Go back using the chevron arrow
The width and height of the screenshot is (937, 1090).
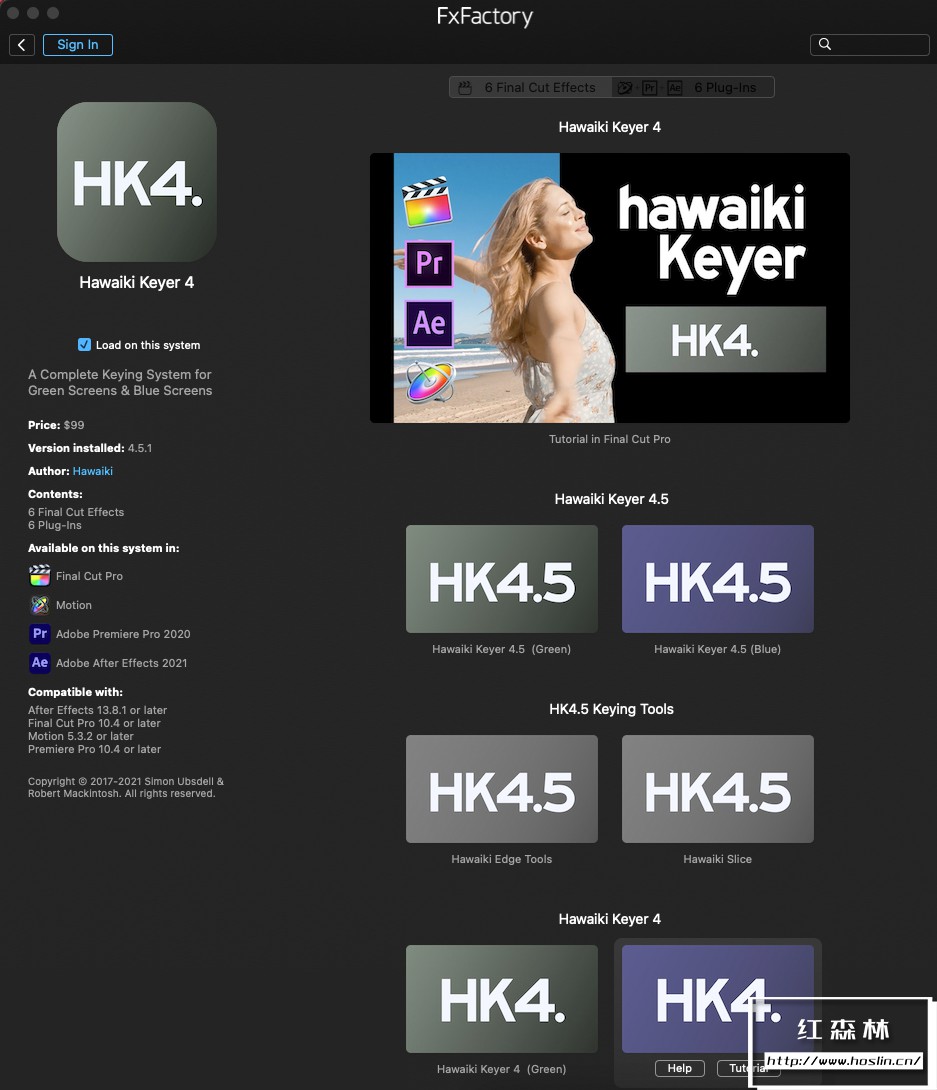click(22, 45)
